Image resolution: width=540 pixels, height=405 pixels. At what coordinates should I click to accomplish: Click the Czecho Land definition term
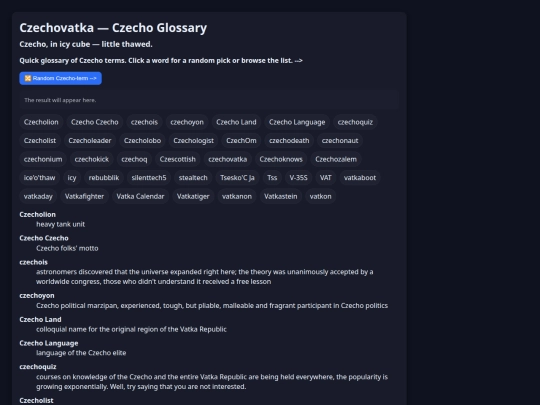40,320
